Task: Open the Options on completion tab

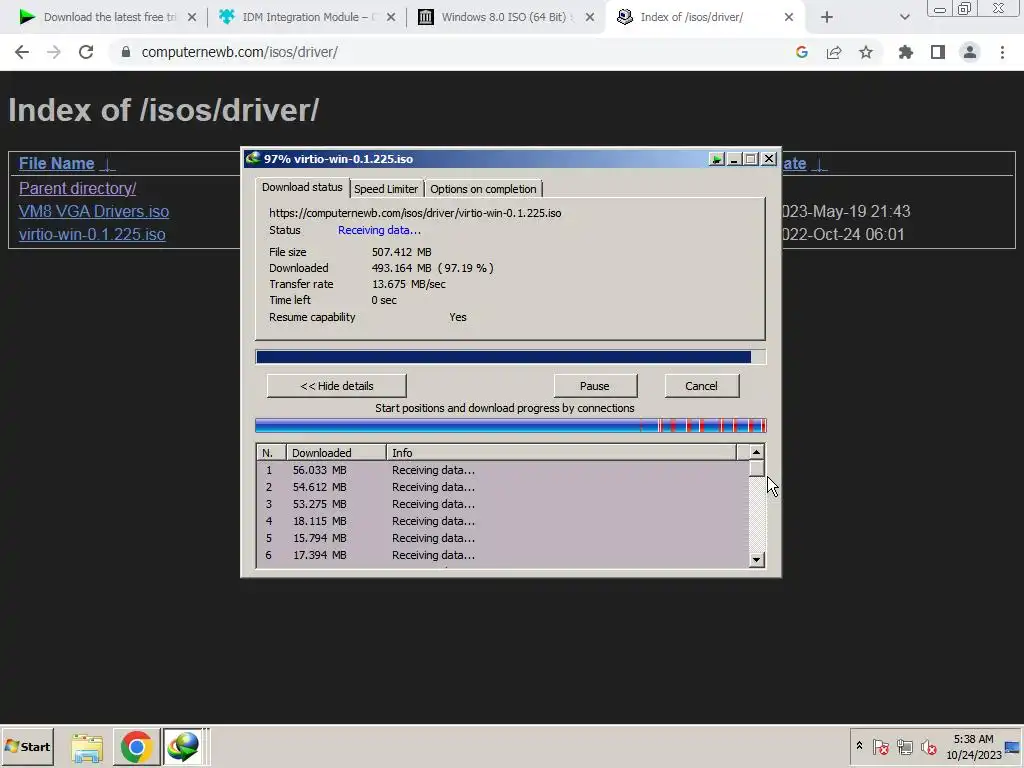Action: pos(483,189)
